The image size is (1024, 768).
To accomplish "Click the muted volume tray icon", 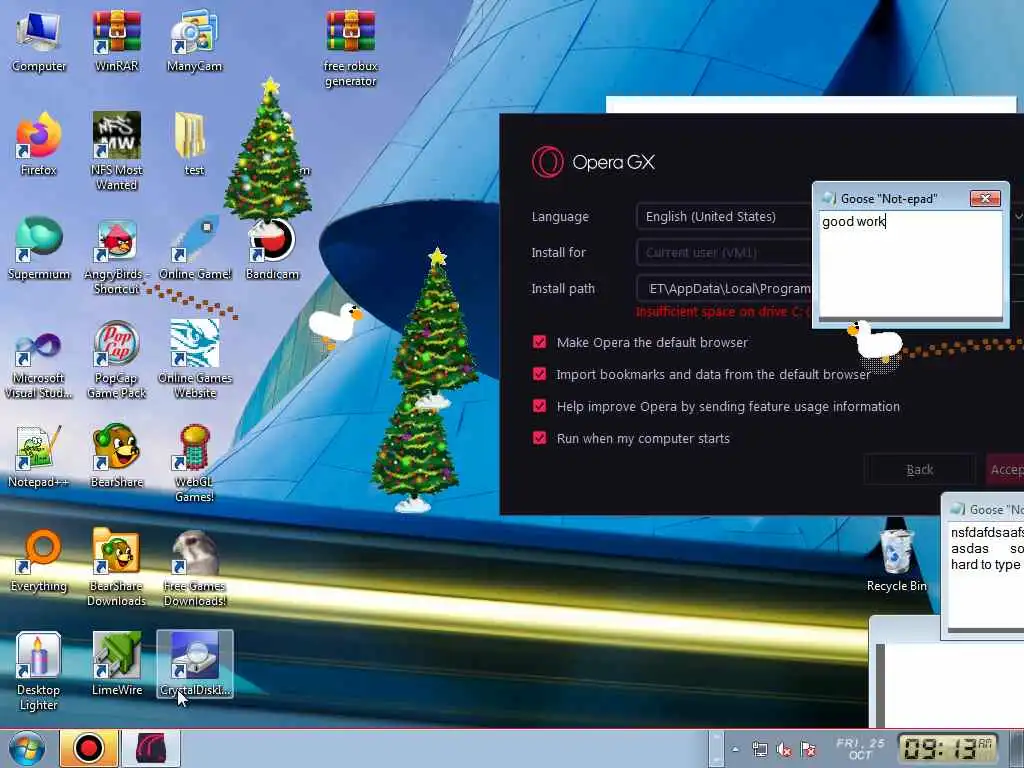I will (x=783, y=750).
